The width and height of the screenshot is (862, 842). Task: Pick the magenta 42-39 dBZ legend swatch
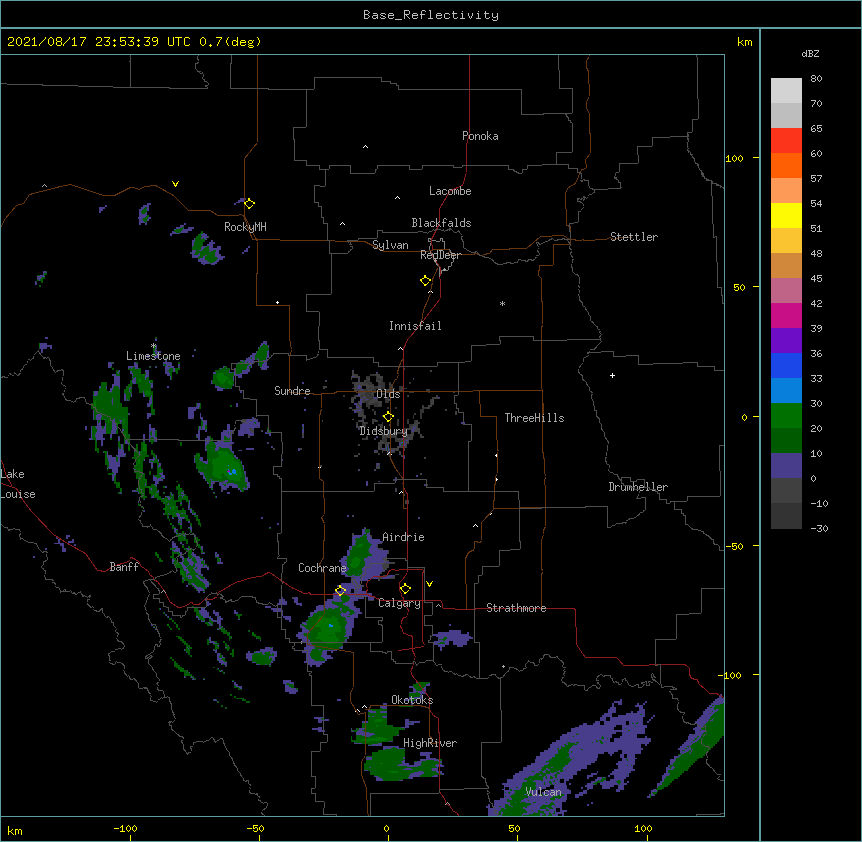click(786, 316)
